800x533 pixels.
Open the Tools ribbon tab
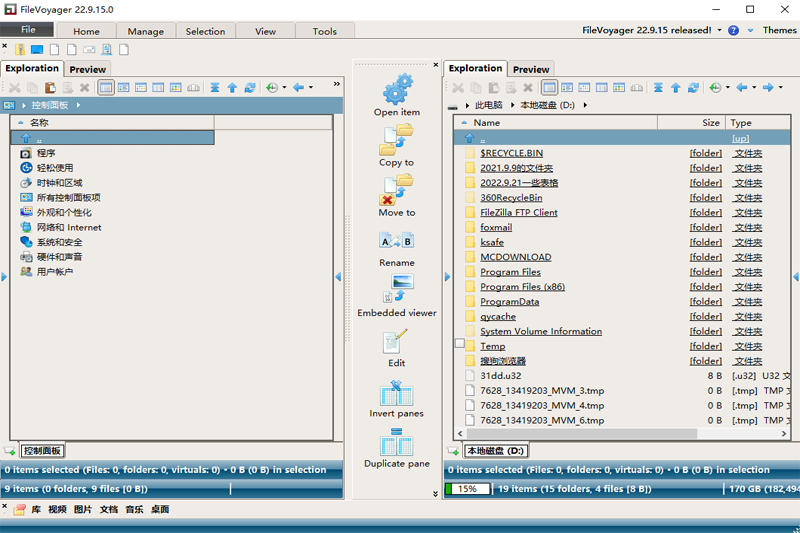(324, 31)
